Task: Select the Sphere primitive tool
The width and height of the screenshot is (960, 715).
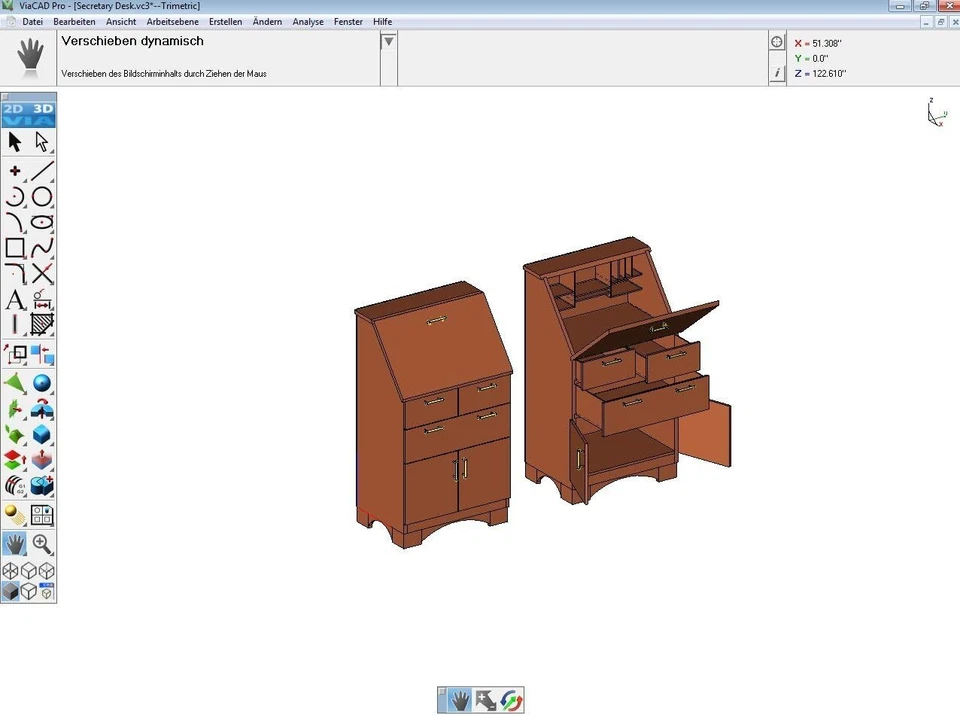Action: coord(42,383)
